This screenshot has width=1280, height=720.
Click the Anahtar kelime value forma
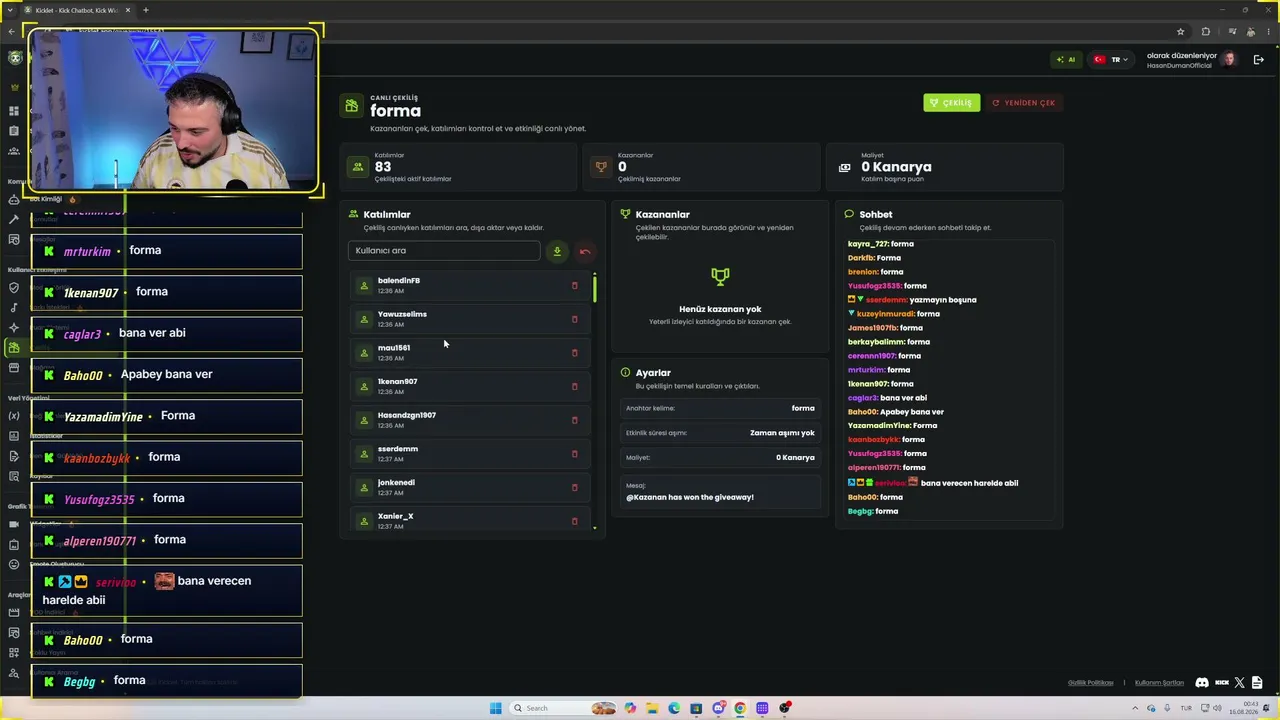click(803, 408)
